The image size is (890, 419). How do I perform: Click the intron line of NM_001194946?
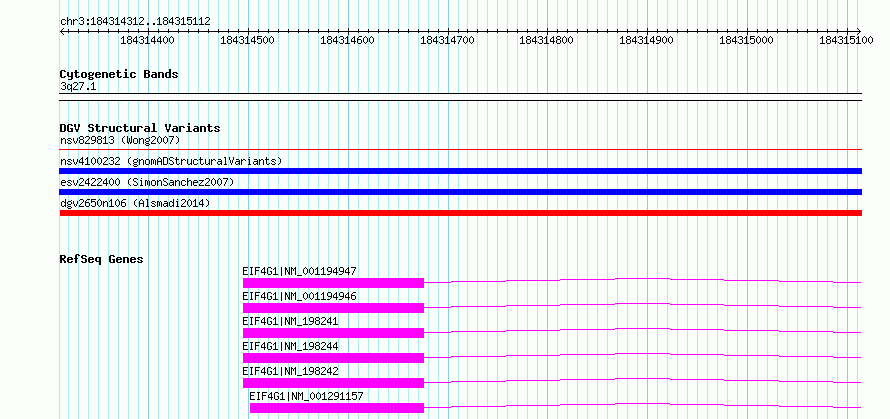(643, 303)
